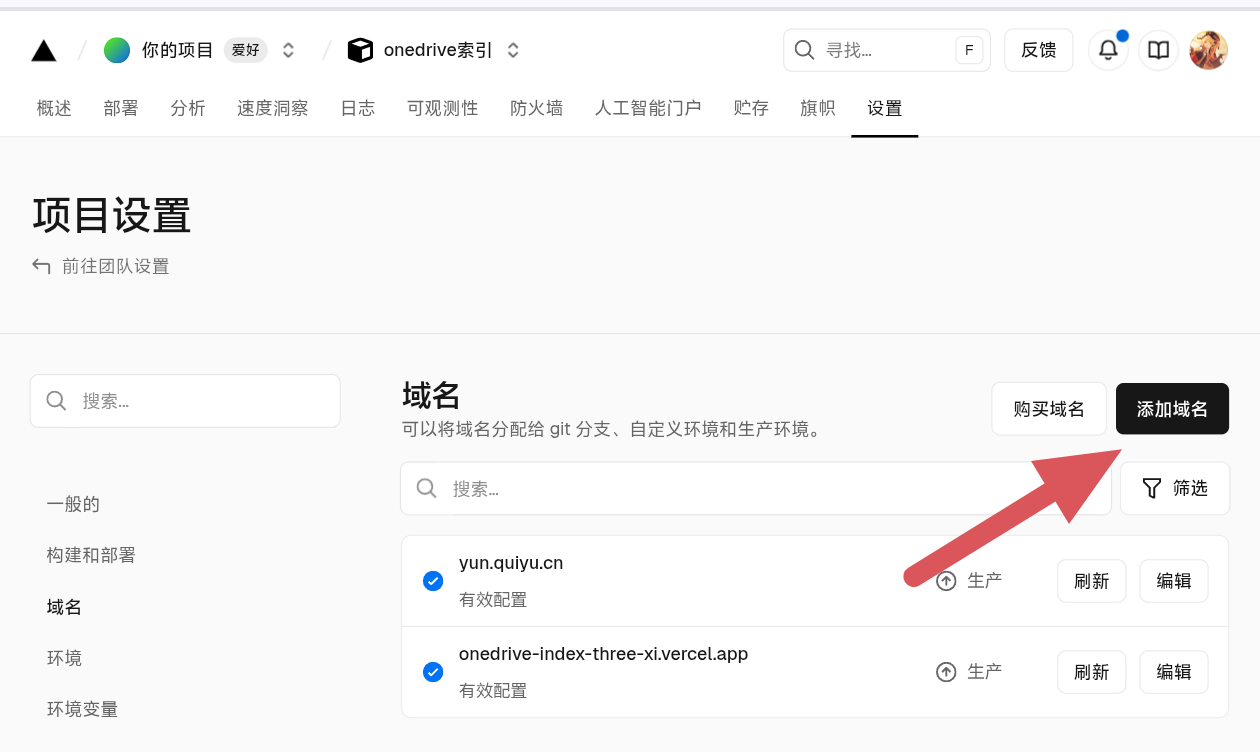Image resolution: width=1260 pixels, height=752 pixels.
Task: Click the domain list 搜索 input field
Action: click(700, 488)
